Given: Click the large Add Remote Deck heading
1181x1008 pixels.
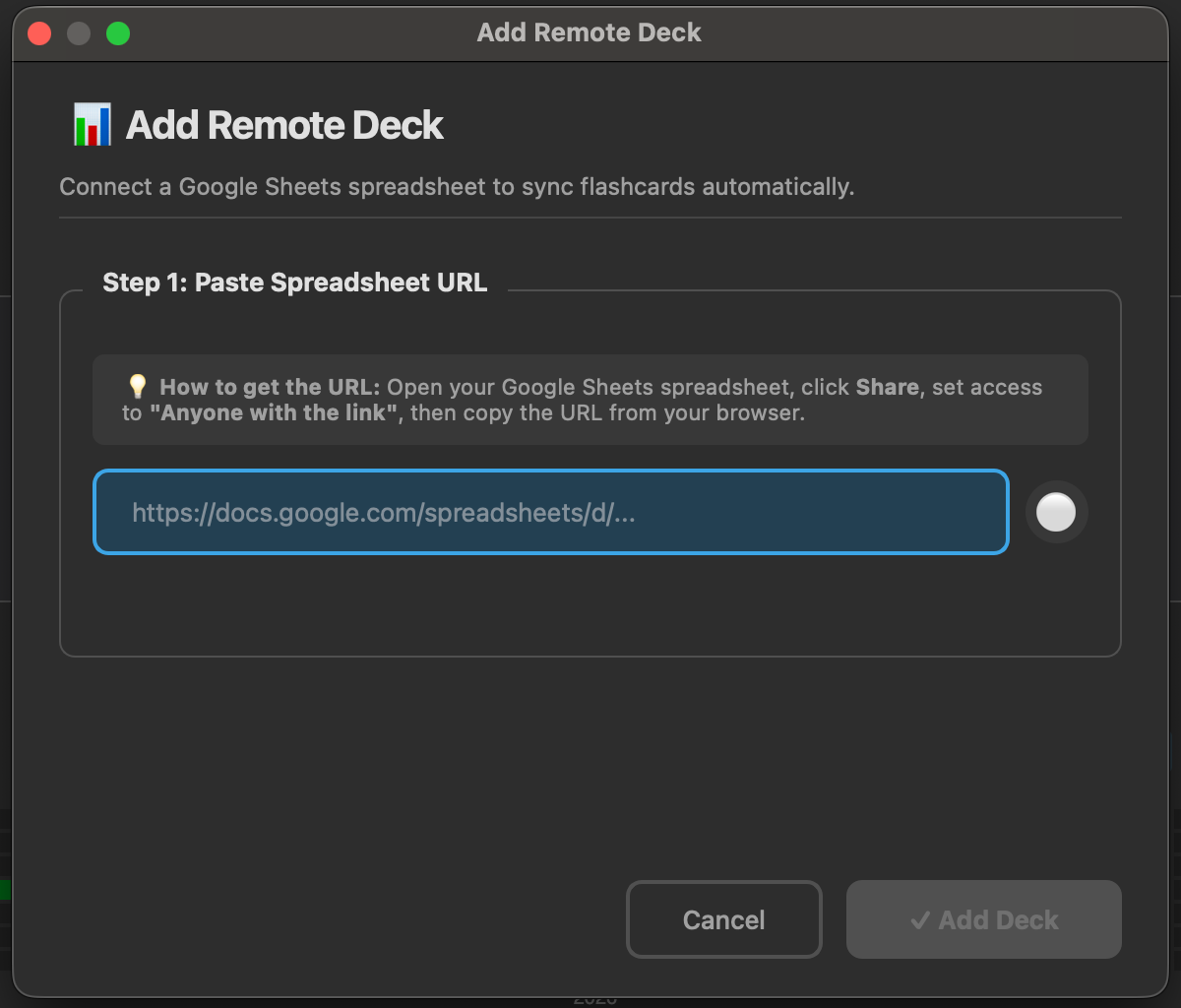Looking at the screenshot, I should coord(284,126).
